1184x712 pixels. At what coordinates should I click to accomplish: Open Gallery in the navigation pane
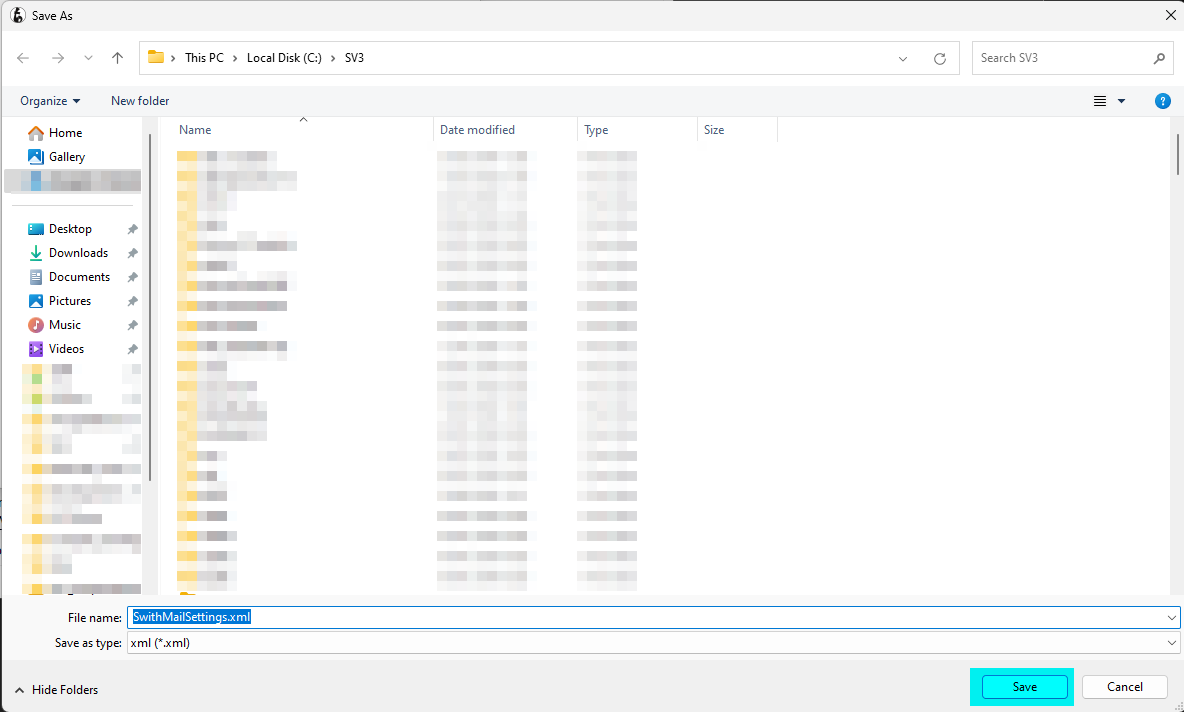click(66, 157)
